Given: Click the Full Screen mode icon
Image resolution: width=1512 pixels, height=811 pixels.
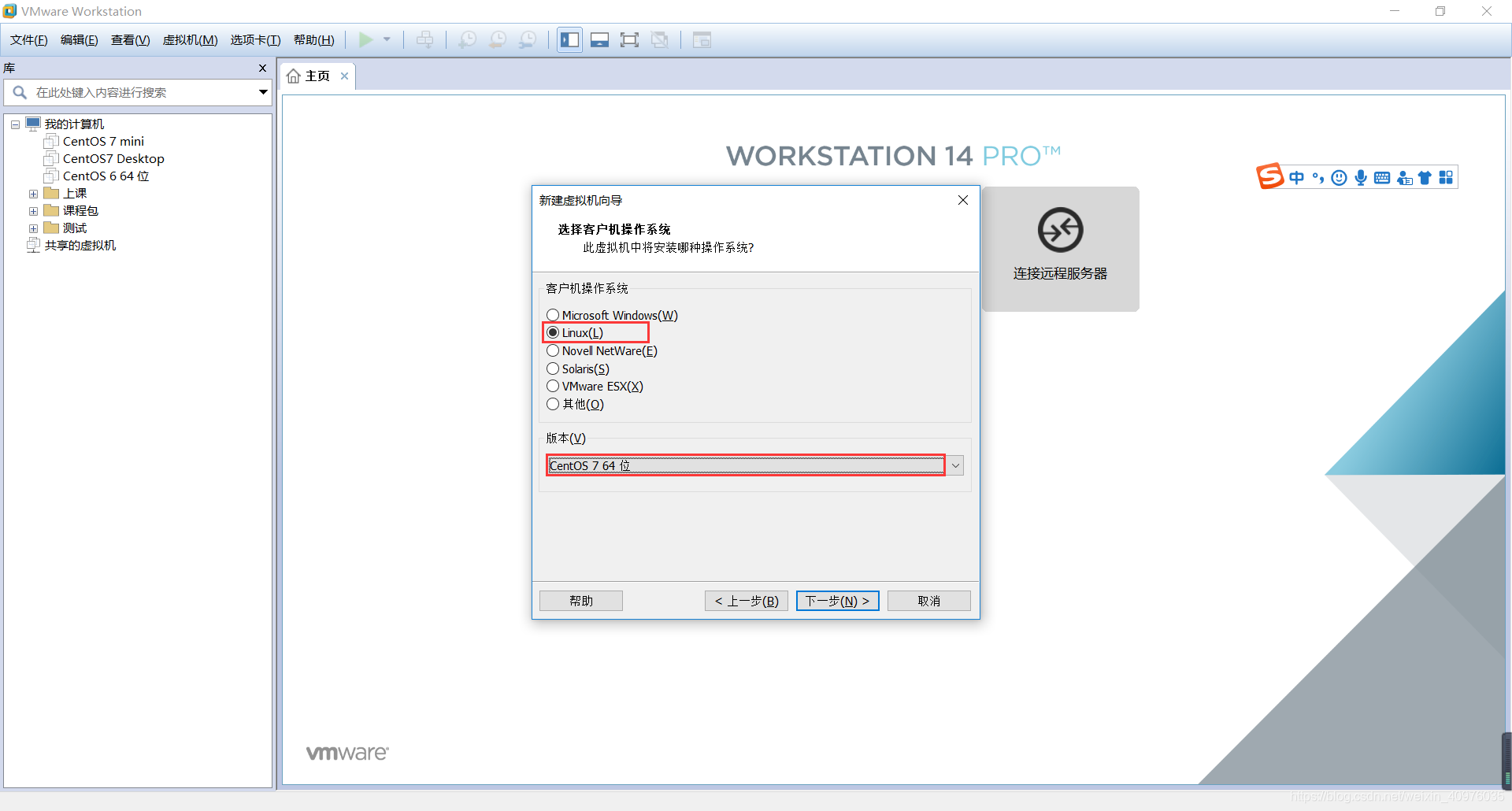Looking at the screenshot, I should coord(630,40).
